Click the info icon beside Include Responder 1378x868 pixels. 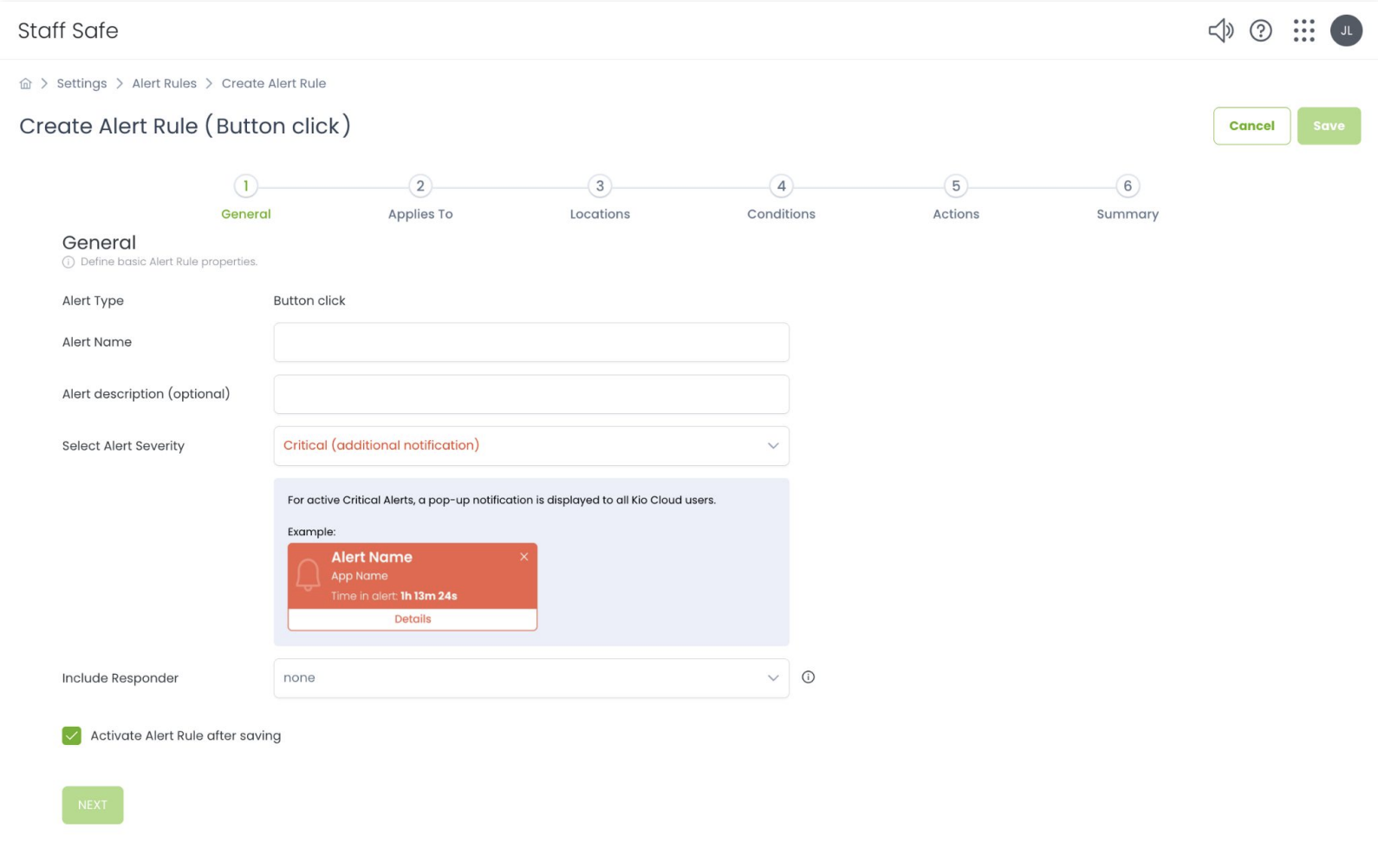point(808,677)
